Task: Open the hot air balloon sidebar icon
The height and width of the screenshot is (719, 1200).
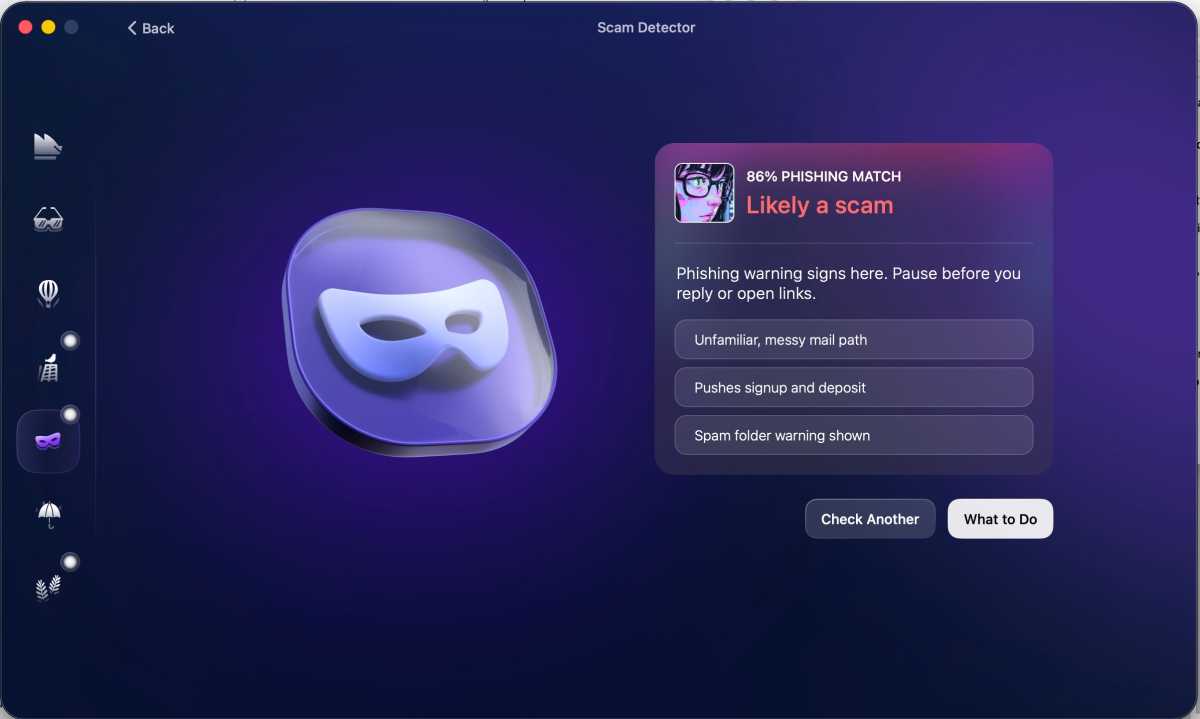Action: (48, 293)
